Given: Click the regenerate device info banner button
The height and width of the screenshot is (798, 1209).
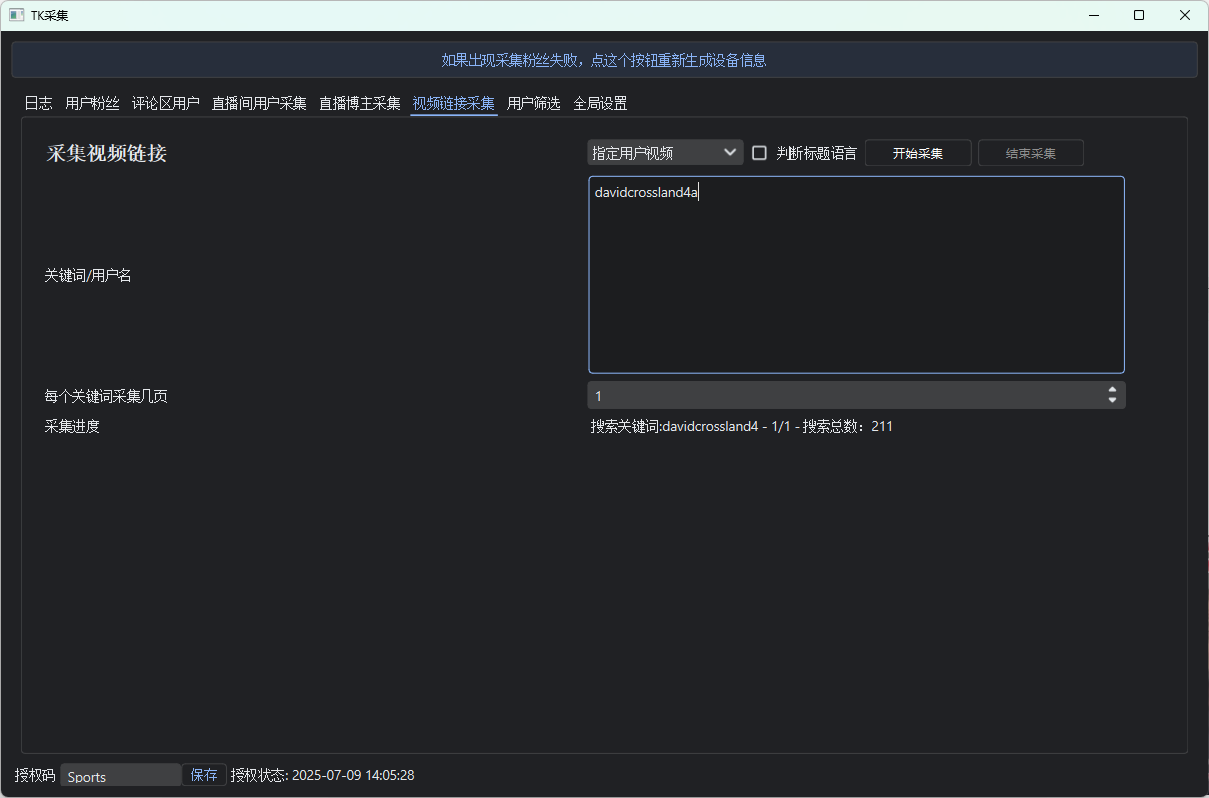Looking at the screenshot, I should coord(604,60).
